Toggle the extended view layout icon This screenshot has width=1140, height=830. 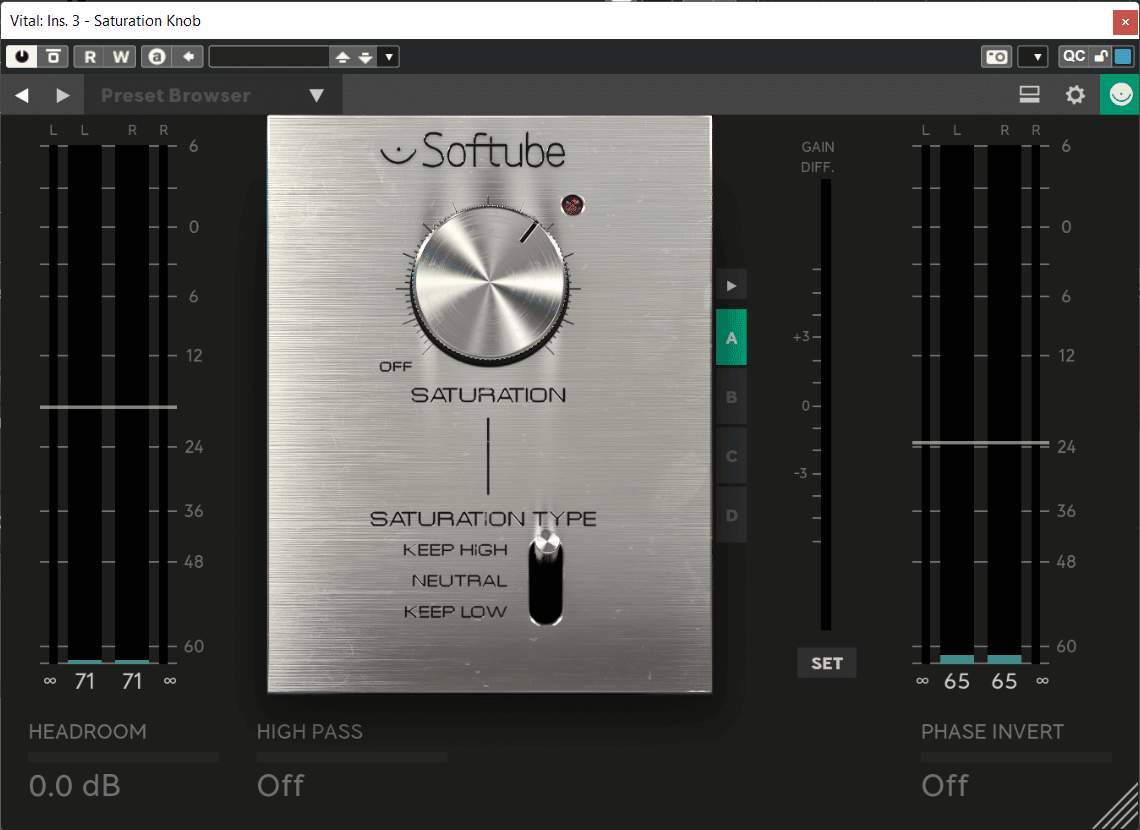[x=1029, y=94]
